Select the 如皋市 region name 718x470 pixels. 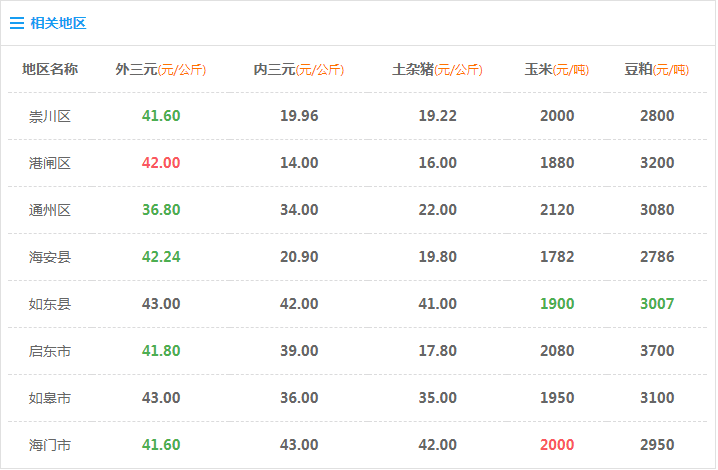point(50,398)
